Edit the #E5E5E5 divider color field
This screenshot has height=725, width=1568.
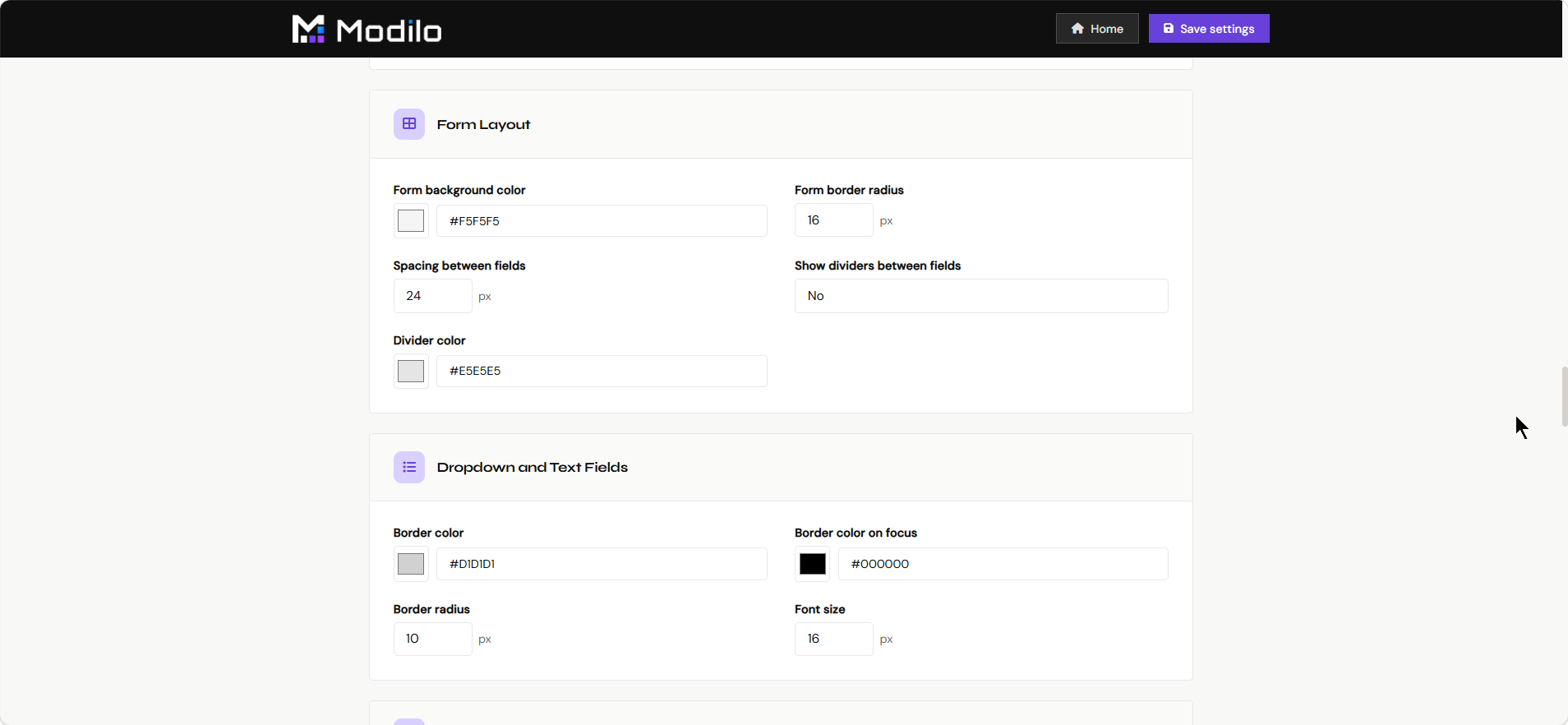pyautogui.click(x=602, y=371)
